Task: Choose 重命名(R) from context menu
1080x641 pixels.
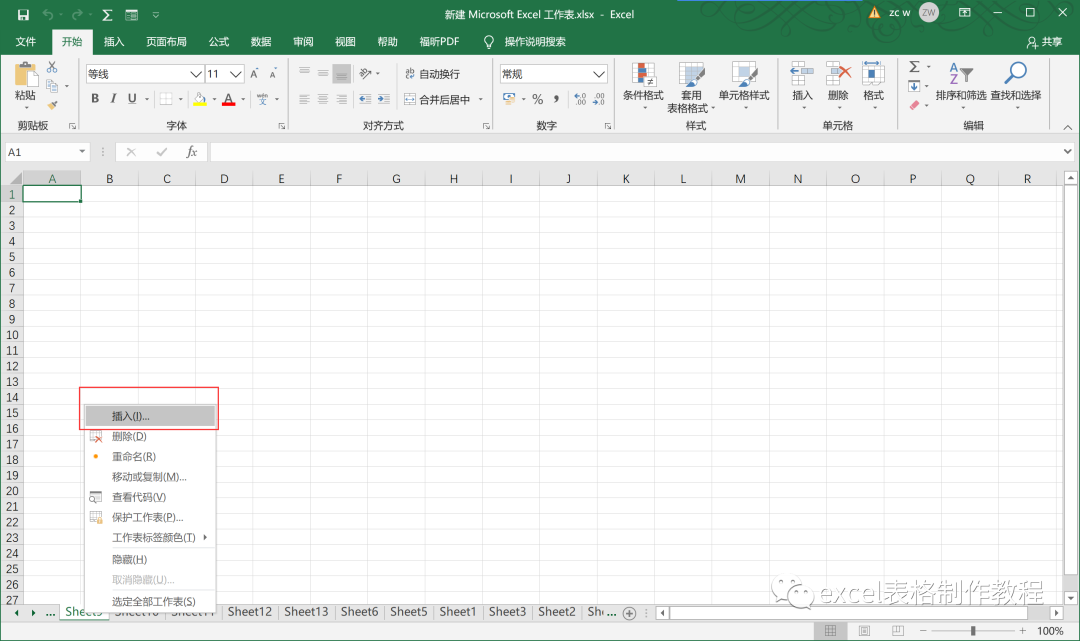Action: coord(150,456)
